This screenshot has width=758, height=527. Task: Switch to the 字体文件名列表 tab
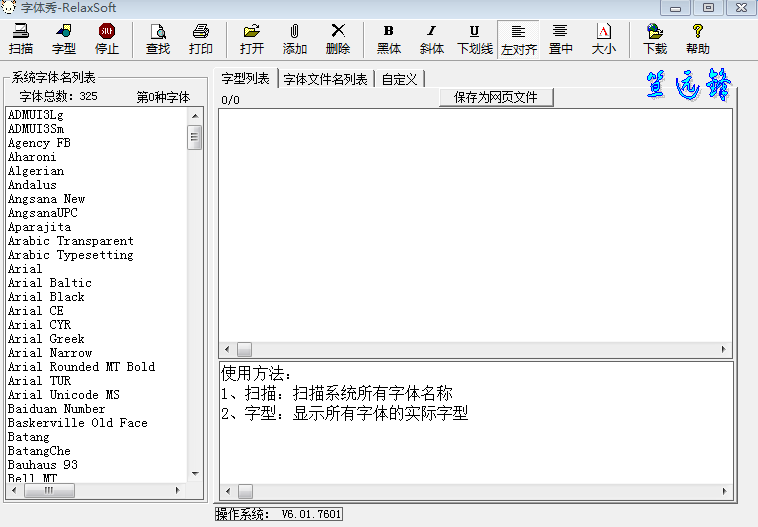tap(325, 79)
